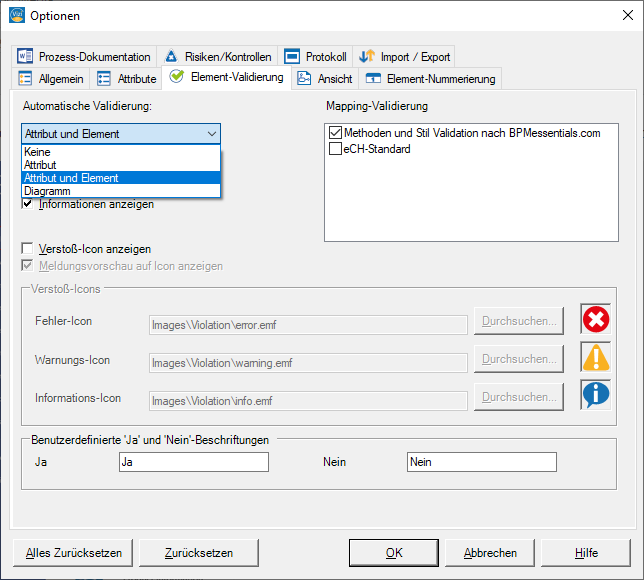This screenshot has height=580, width=644.
Task: Click the Alles Zurücksetzen button
Action: pyautogui.click(x=73, y=553)
